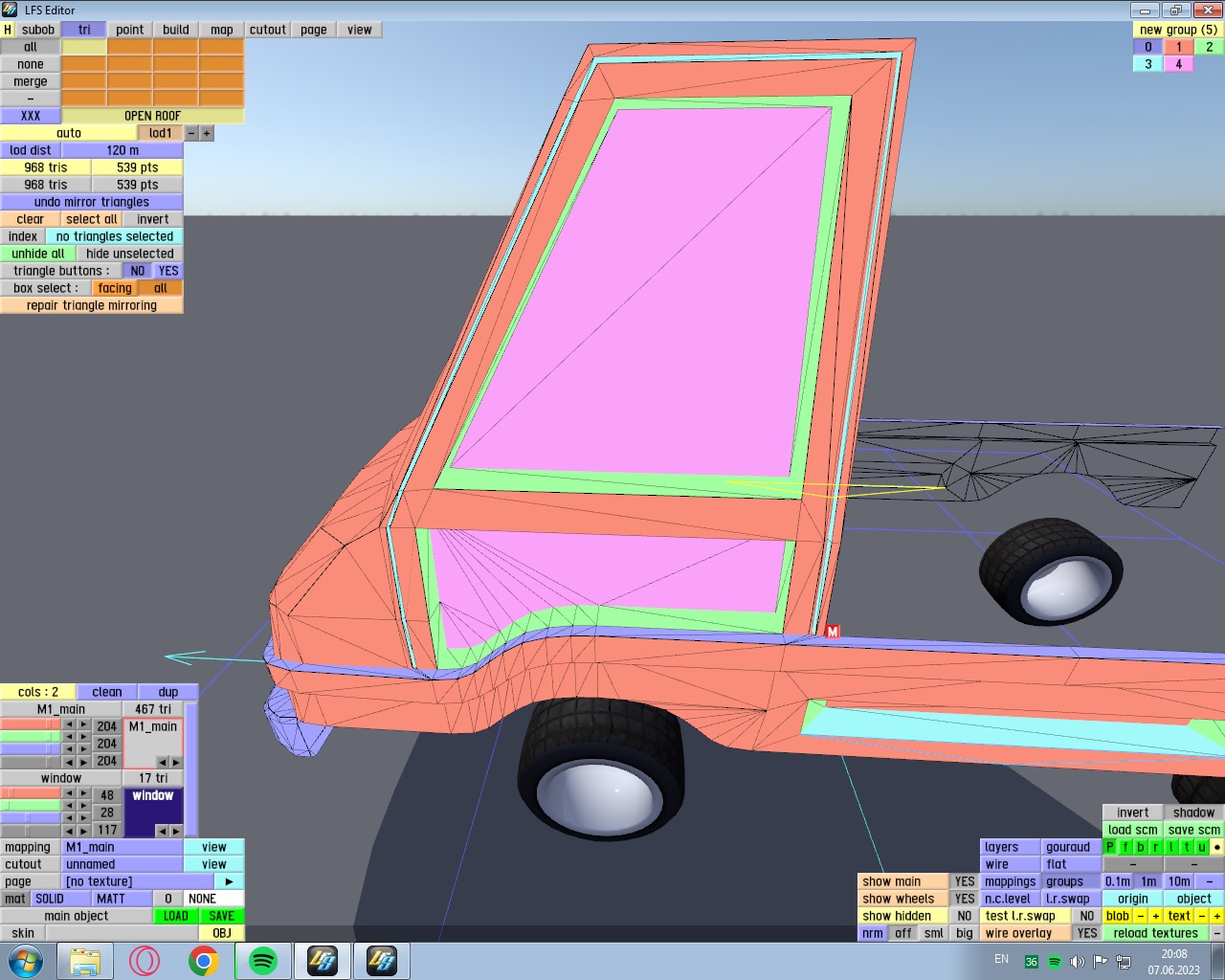Switch to the map mode tab
The width and height of the screenshot is (1225, 980).
222,30
